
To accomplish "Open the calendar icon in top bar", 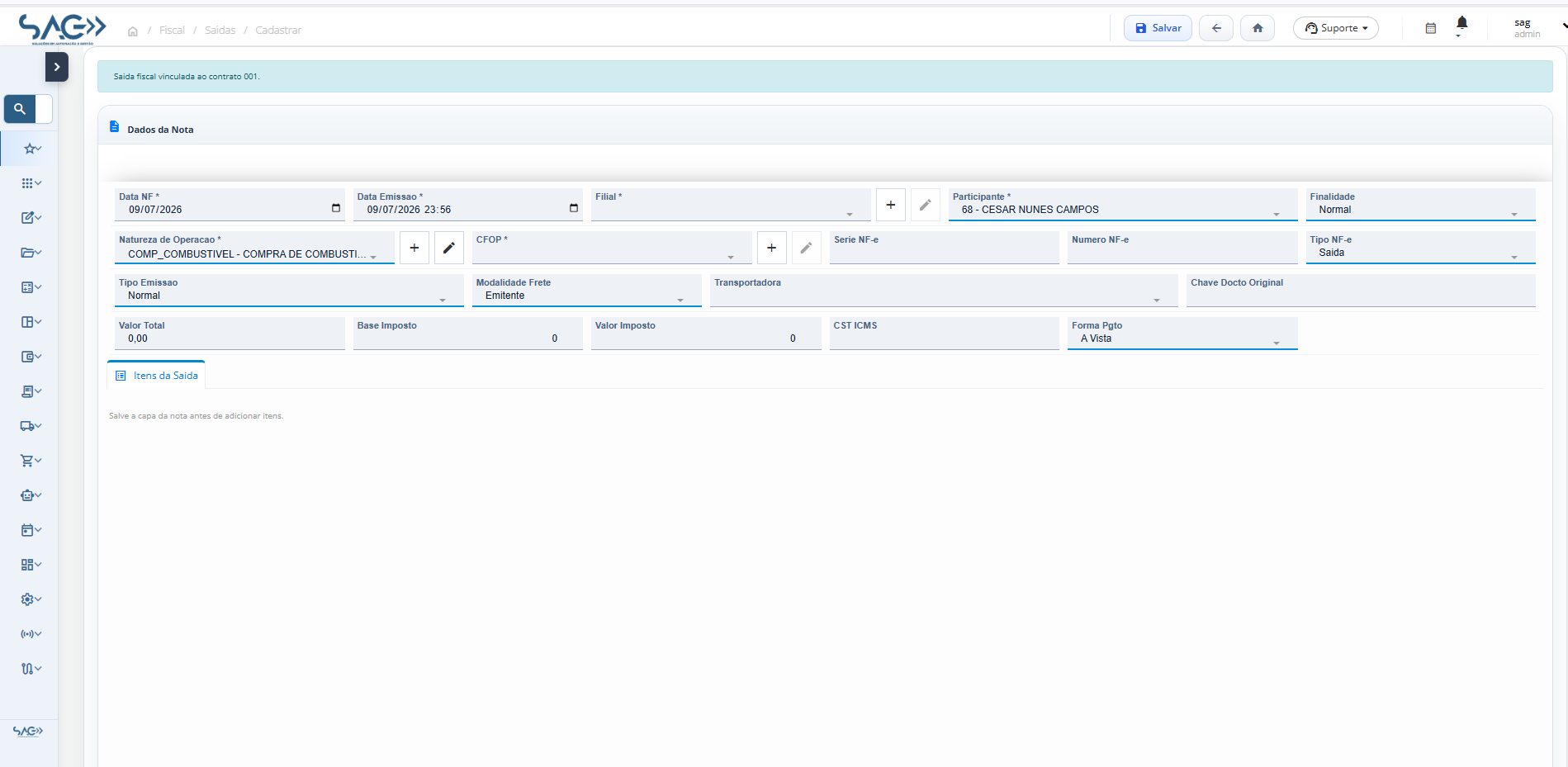I will tap(1431, 28).
